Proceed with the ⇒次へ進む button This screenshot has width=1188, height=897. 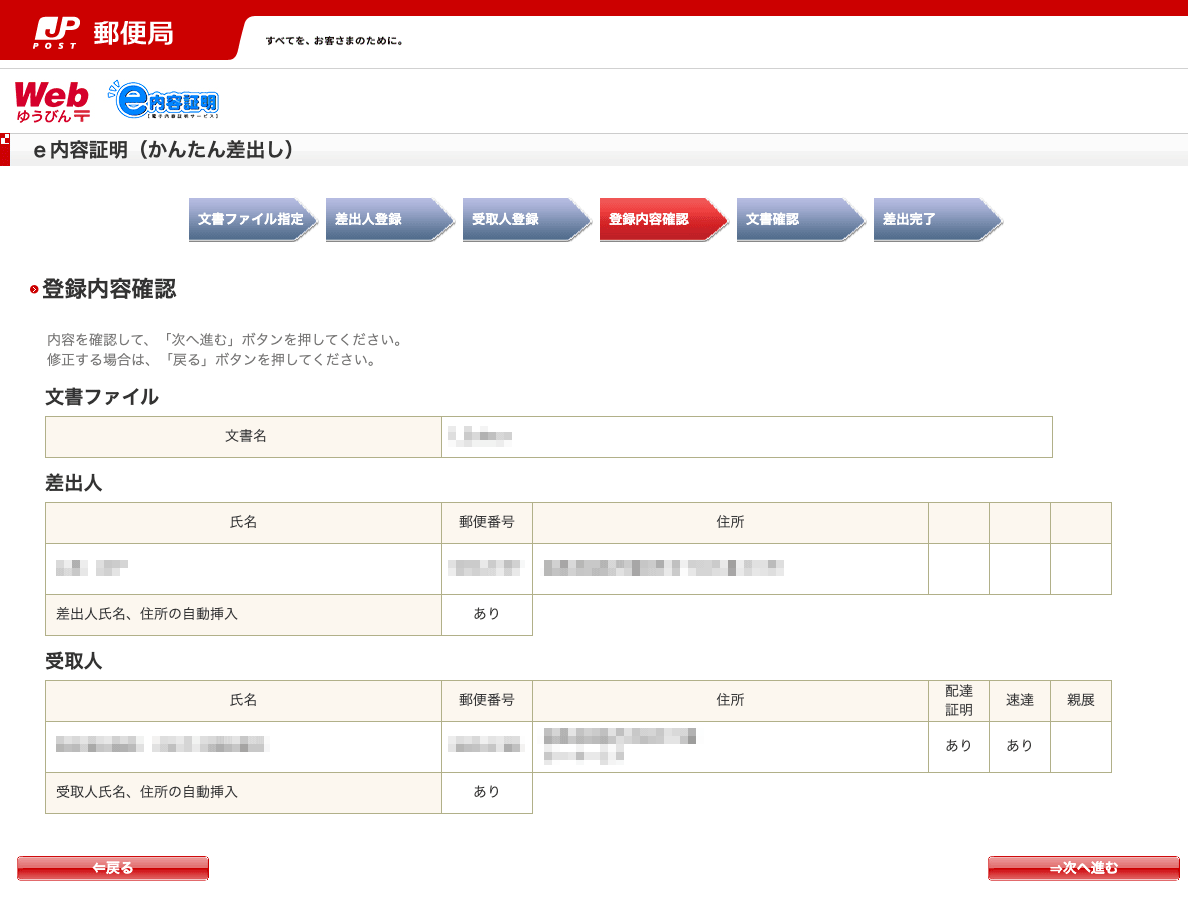(1083, 868)
